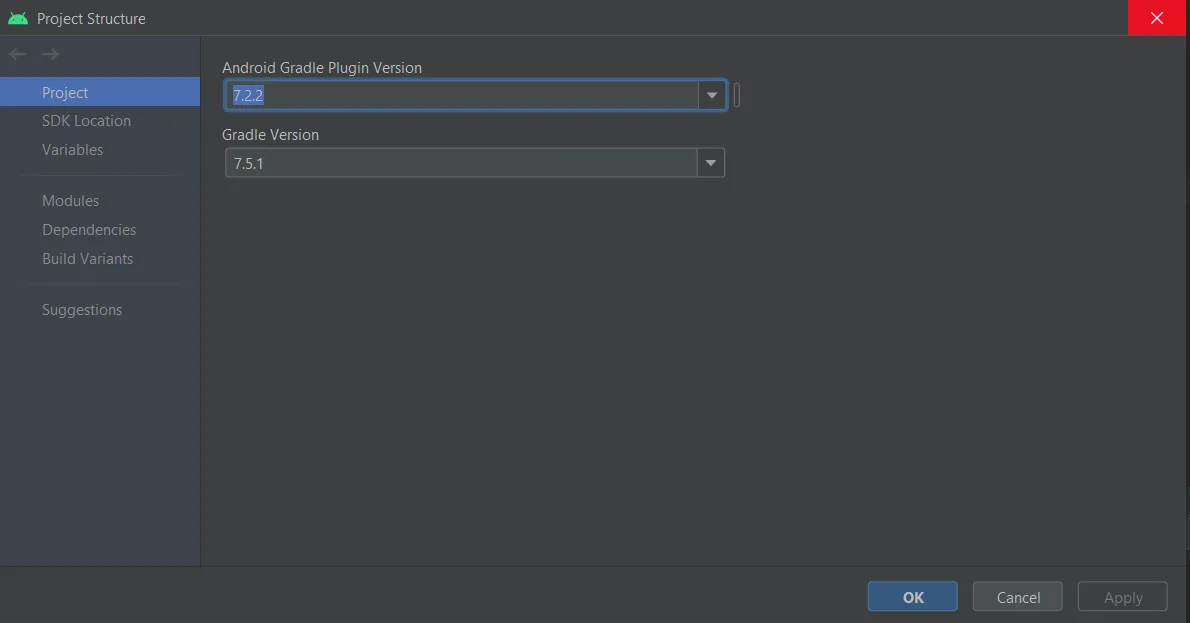Dismiss the dialog with Cancel

click(1018, 597)
